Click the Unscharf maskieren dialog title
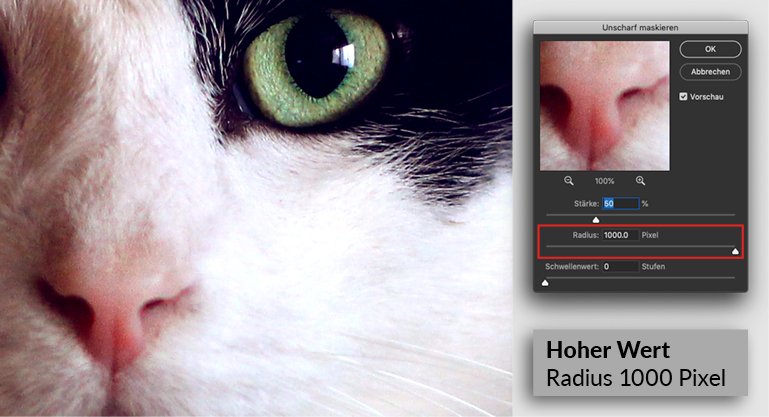This screenshot has height=417, width=769. coord(640,27)
